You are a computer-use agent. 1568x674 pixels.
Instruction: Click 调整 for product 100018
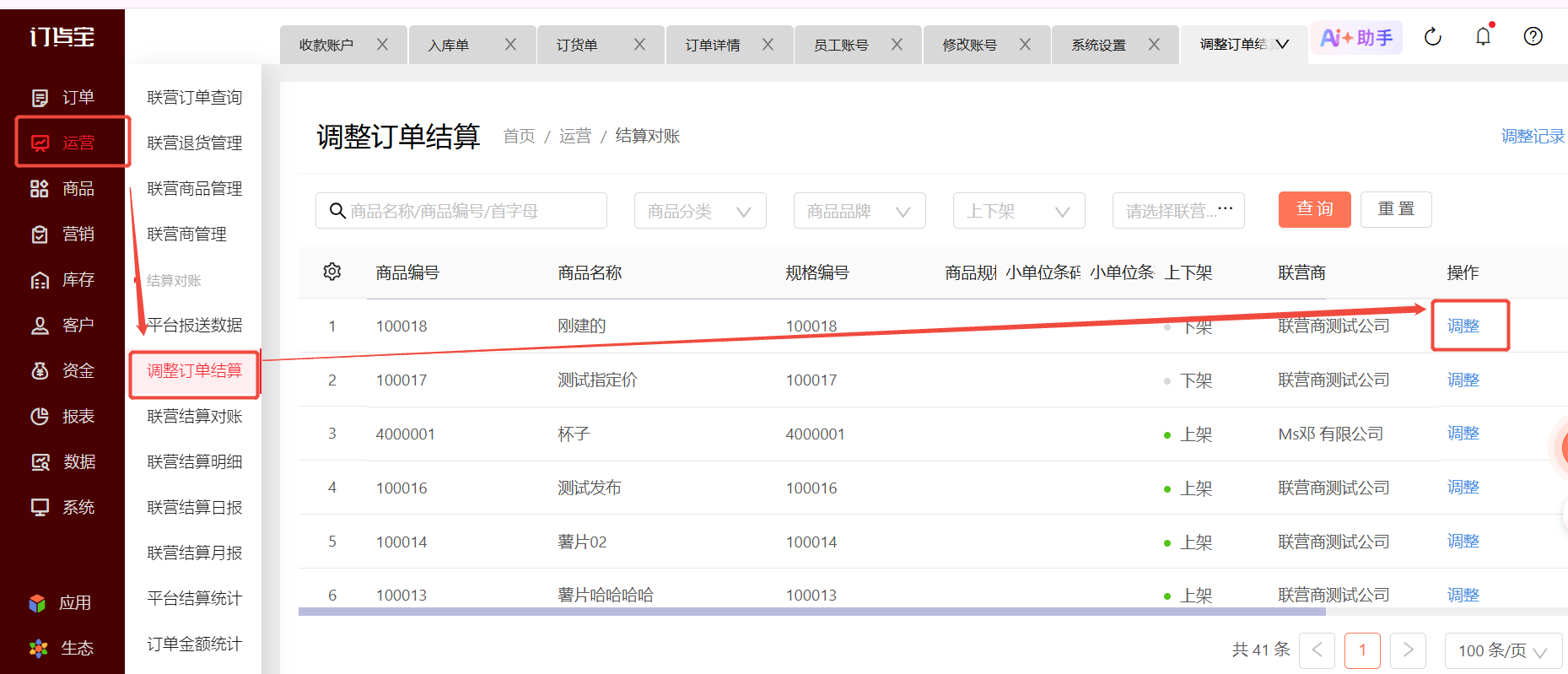pos(1463,326)
